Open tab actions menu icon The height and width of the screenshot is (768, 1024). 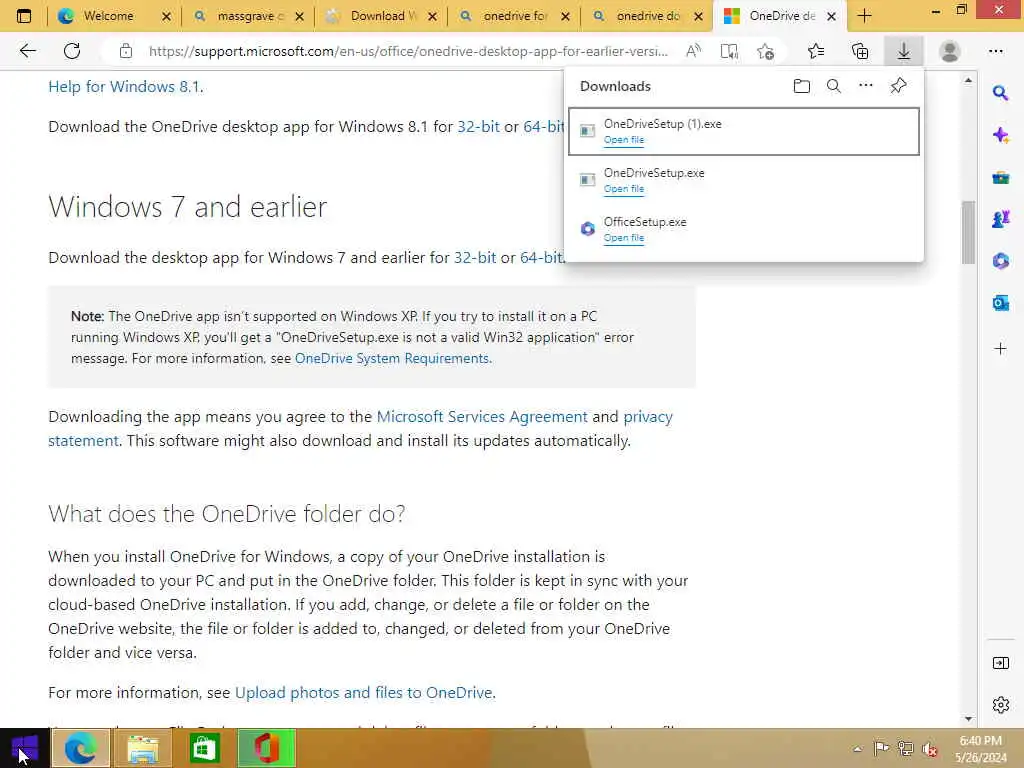24,16
